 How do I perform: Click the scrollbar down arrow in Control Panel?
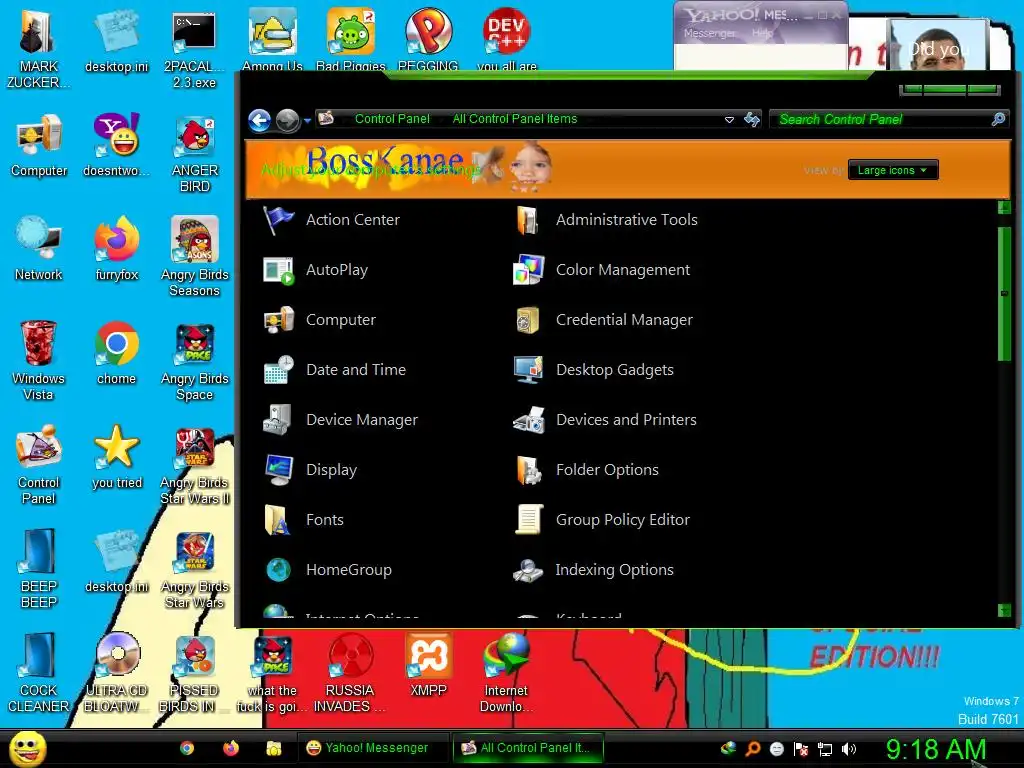1004,611
